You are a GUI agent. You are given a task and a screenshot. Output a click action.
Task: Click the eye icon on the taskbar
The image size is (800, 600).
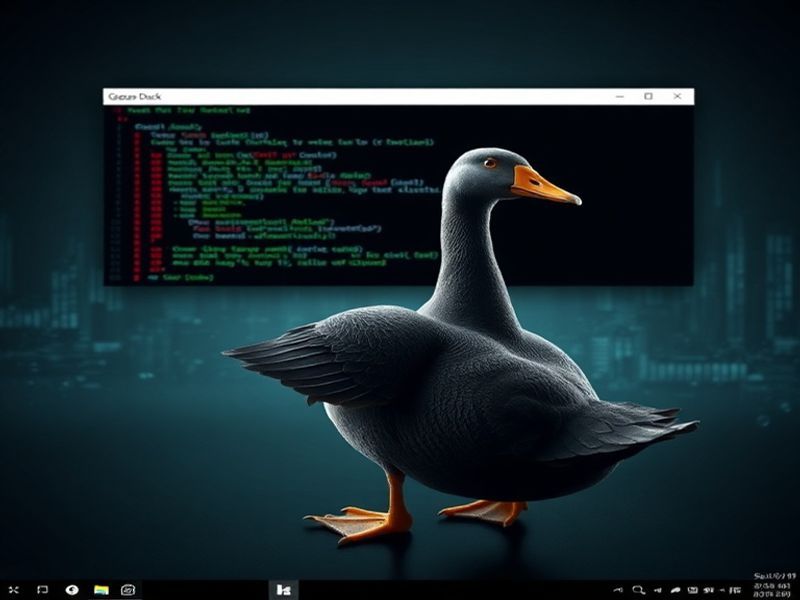pos(72,590)
